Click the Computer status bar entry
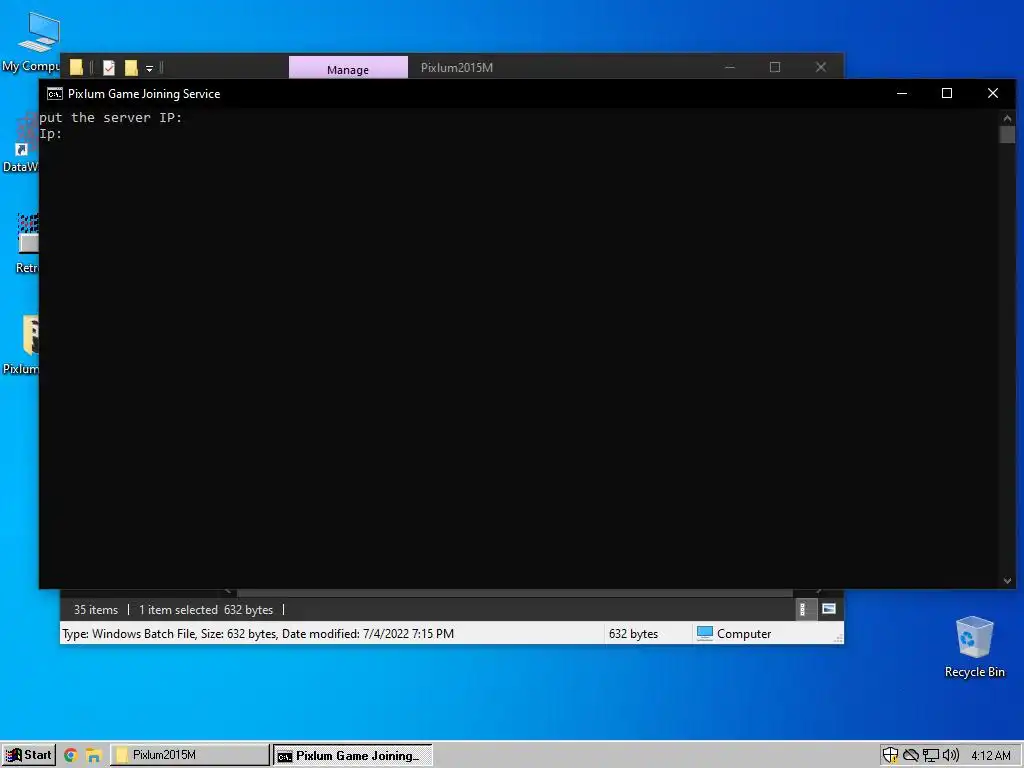The height and width of the screenshot is (768, 1024). (x=734, y=633)
